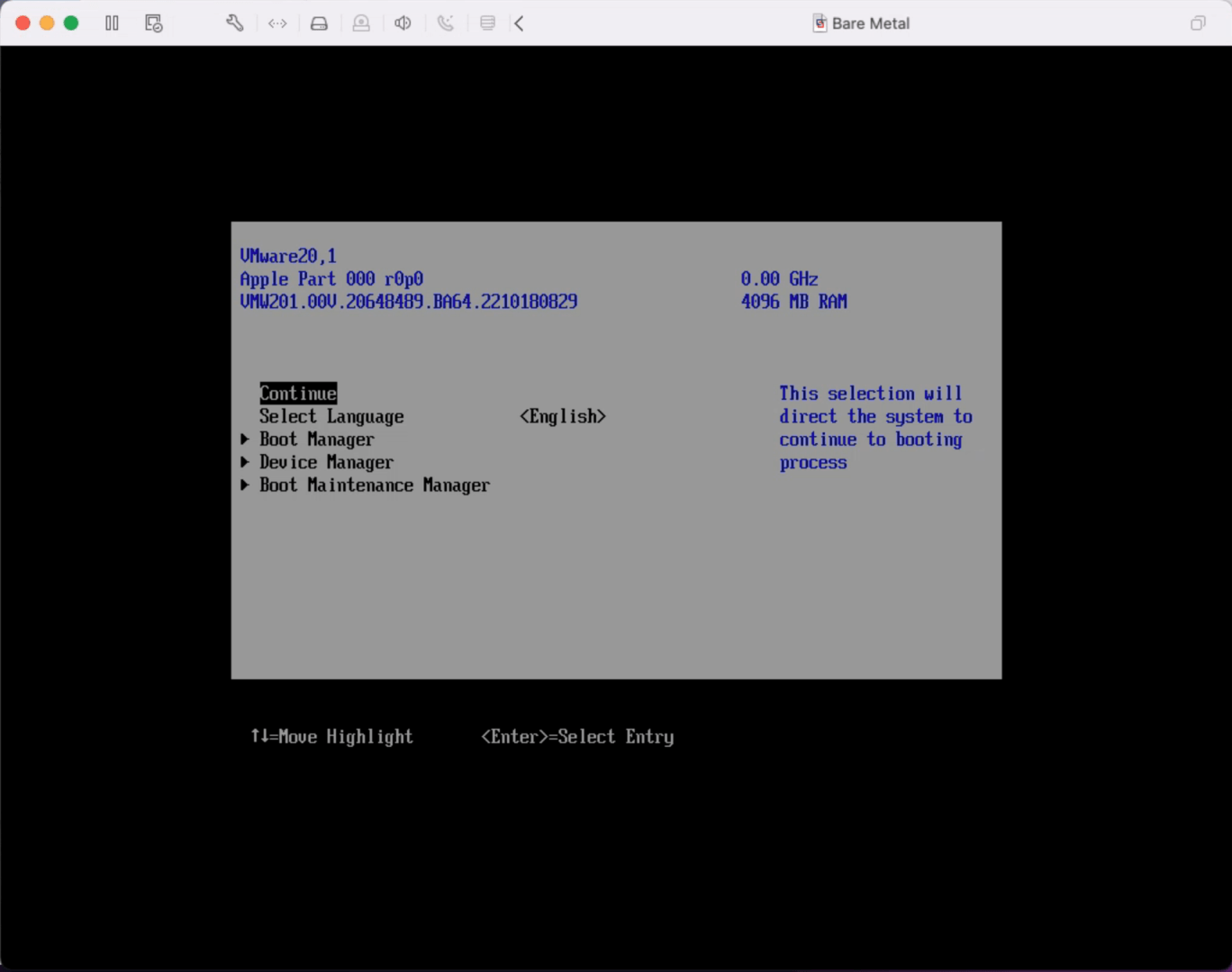Click the Bare Metal window title

(x=870, y=23)
